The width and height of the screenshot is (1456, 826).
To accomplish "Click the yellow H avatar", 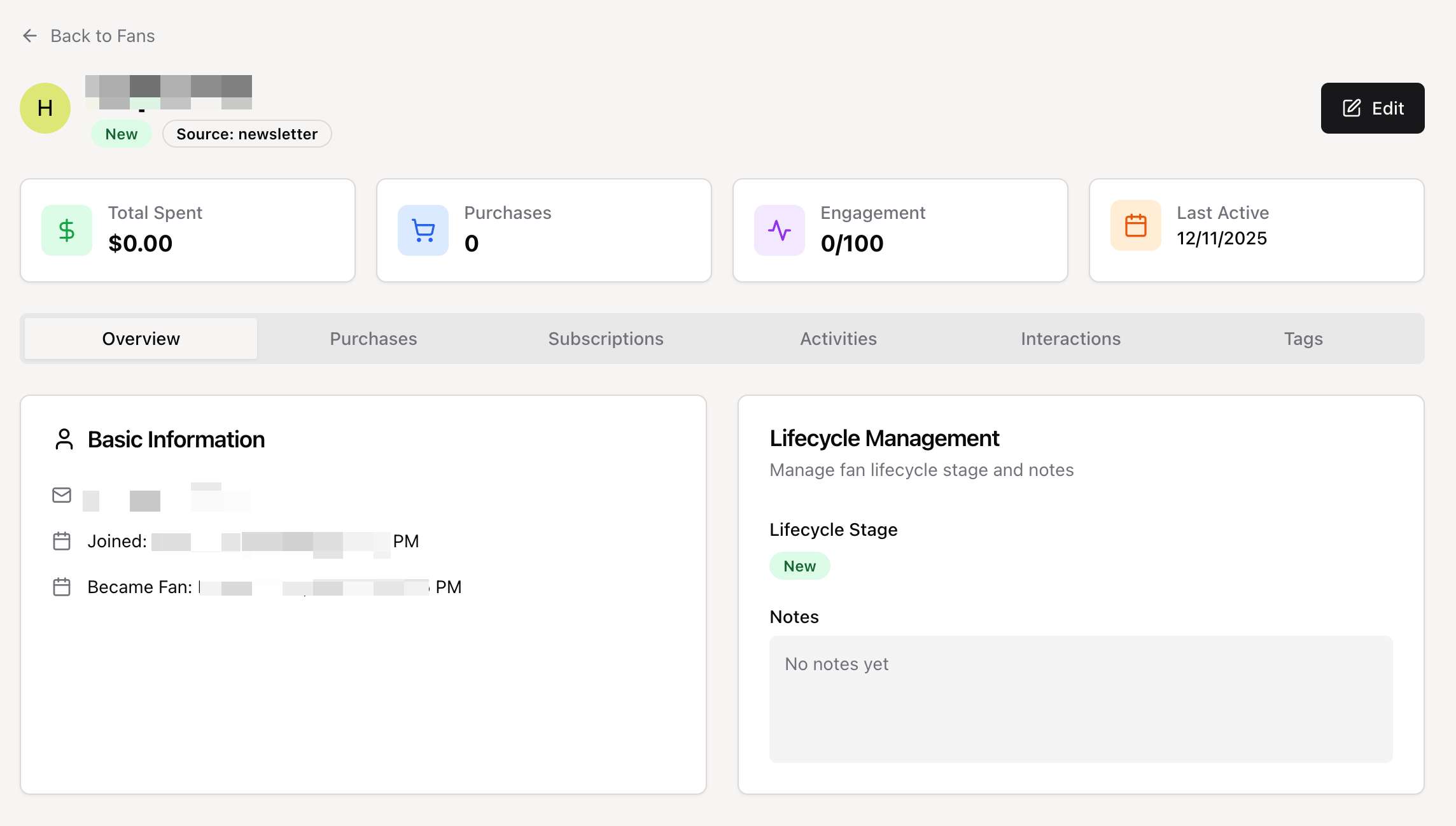I will point(45,108).
